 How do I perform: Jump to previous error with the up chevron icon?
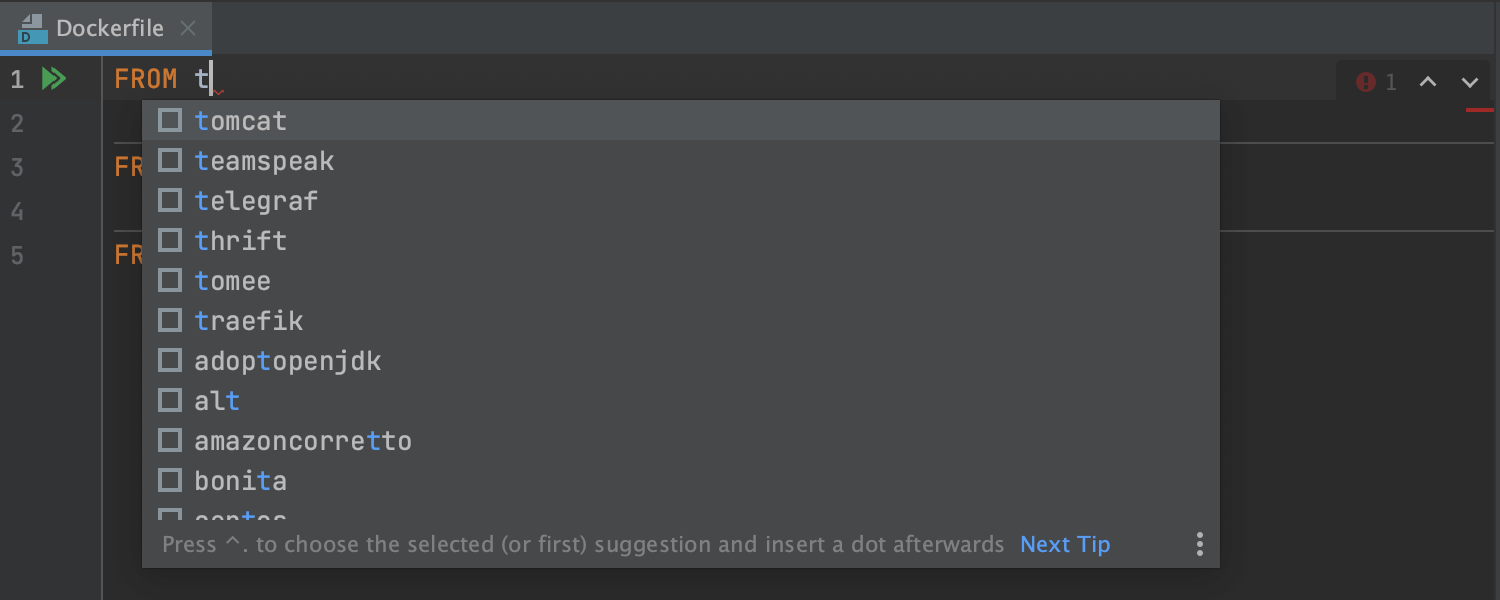[x=1428, y=82]
